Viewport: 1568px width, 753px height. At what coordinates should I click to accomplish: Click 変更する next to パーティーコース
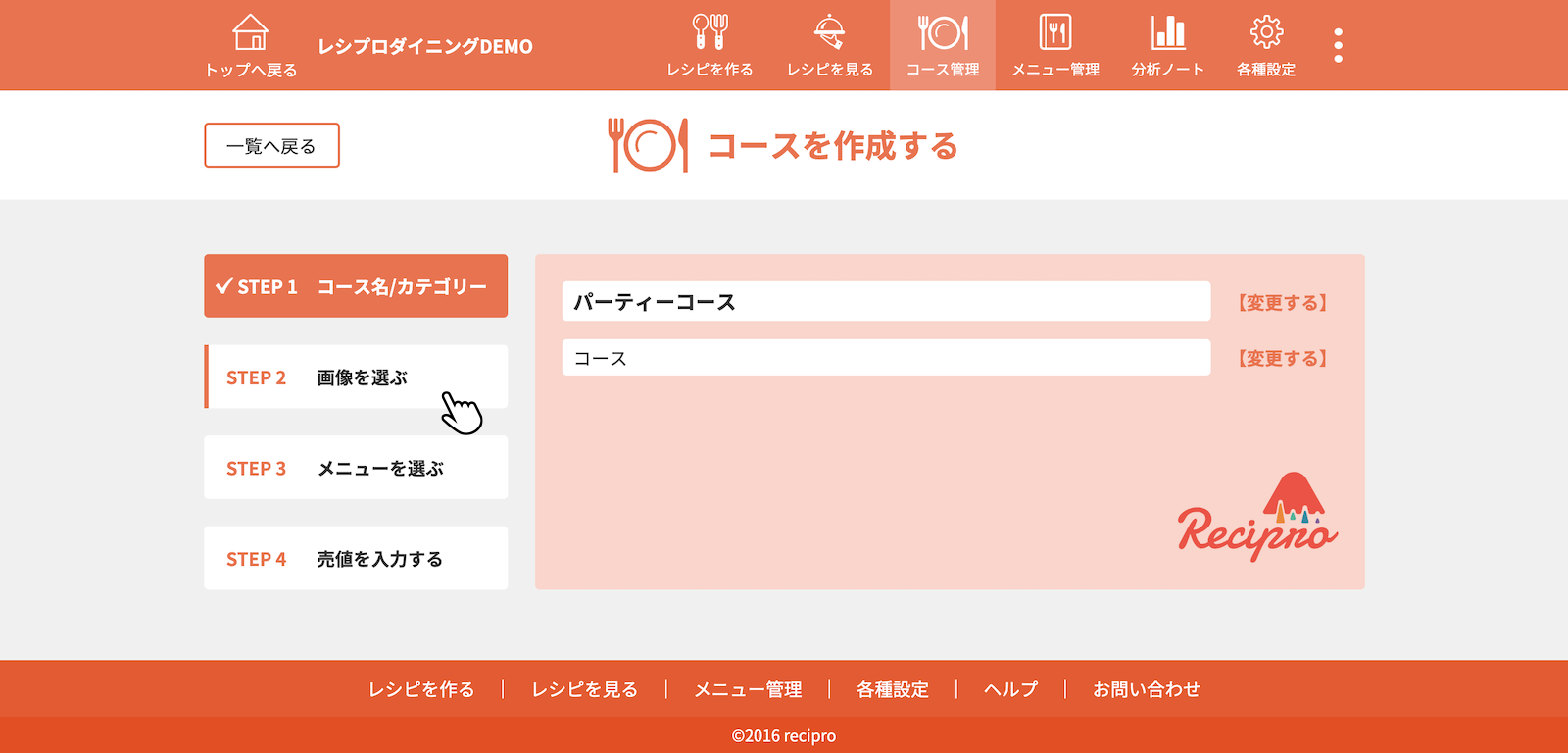(1282, 303)
